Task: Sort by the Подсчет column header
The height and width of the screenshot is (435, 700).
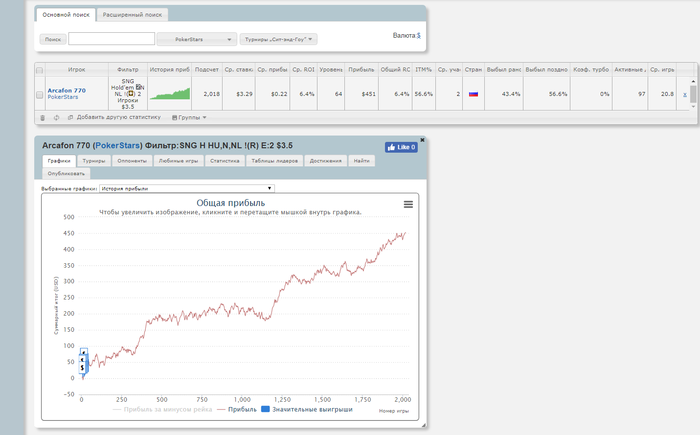Action: click(207, 70)
